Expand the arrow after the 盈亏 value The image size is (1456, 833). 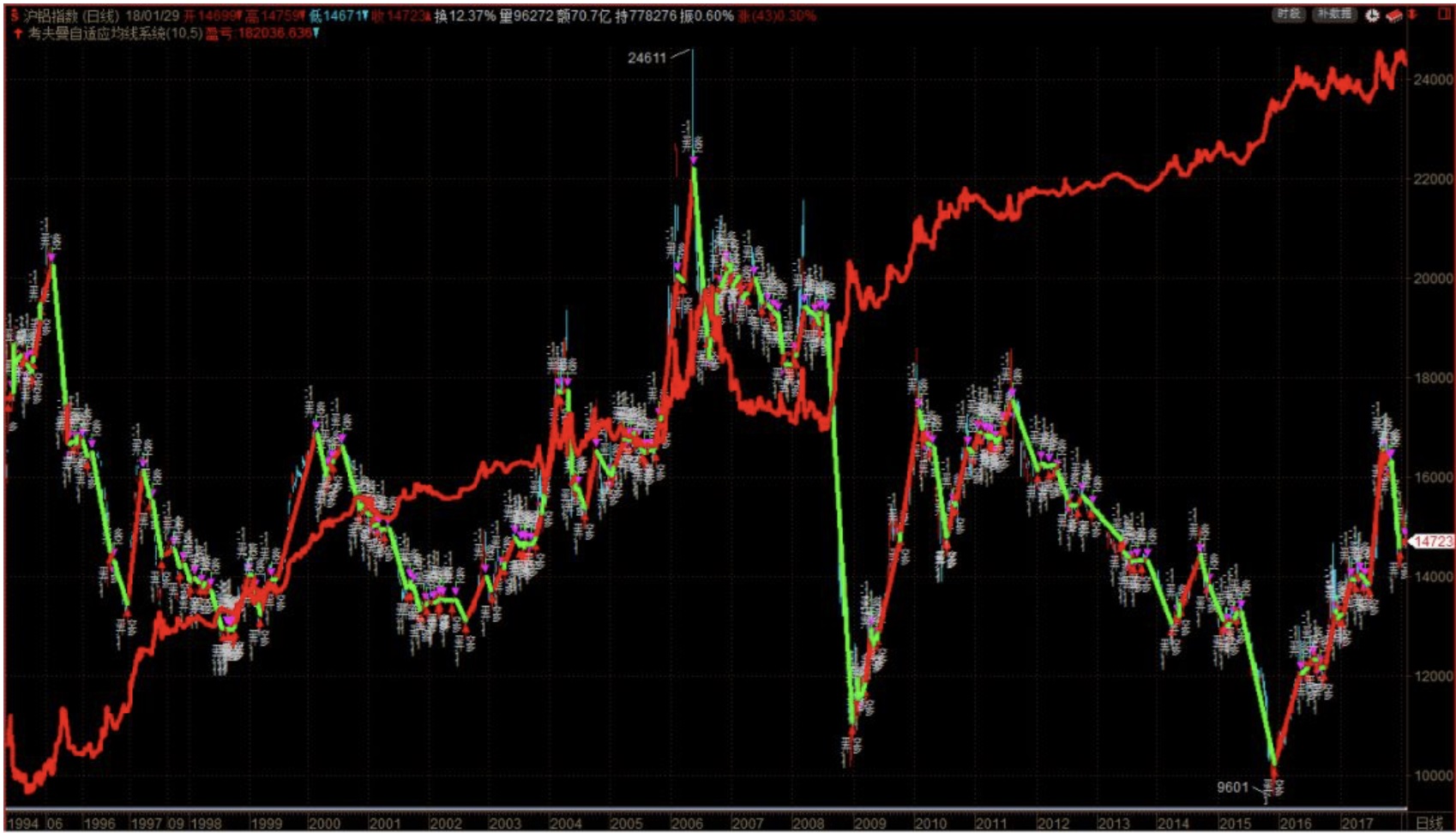point(316,33)
